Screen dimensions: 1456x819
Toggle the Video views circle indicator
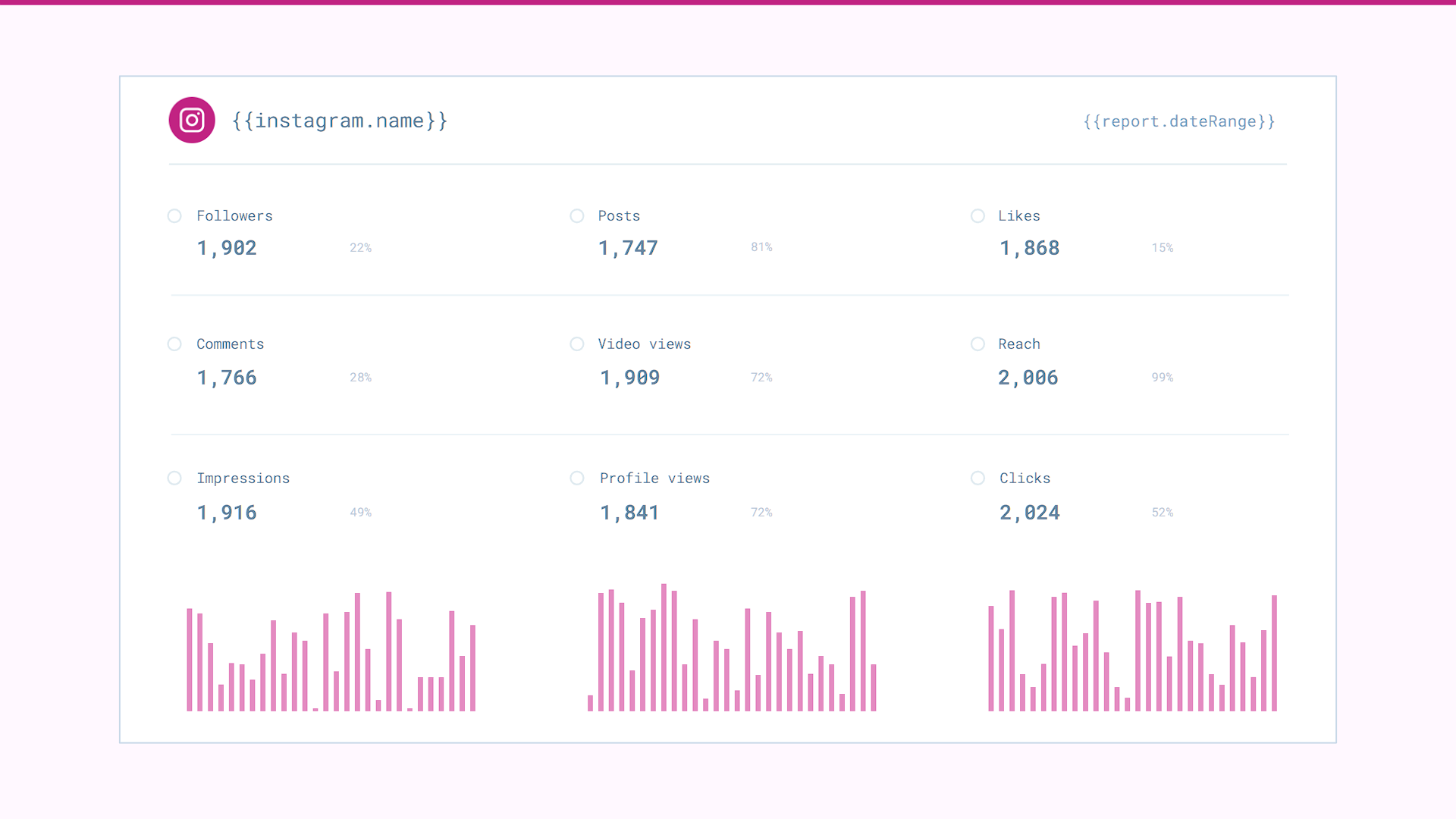(x=577, y=344)
